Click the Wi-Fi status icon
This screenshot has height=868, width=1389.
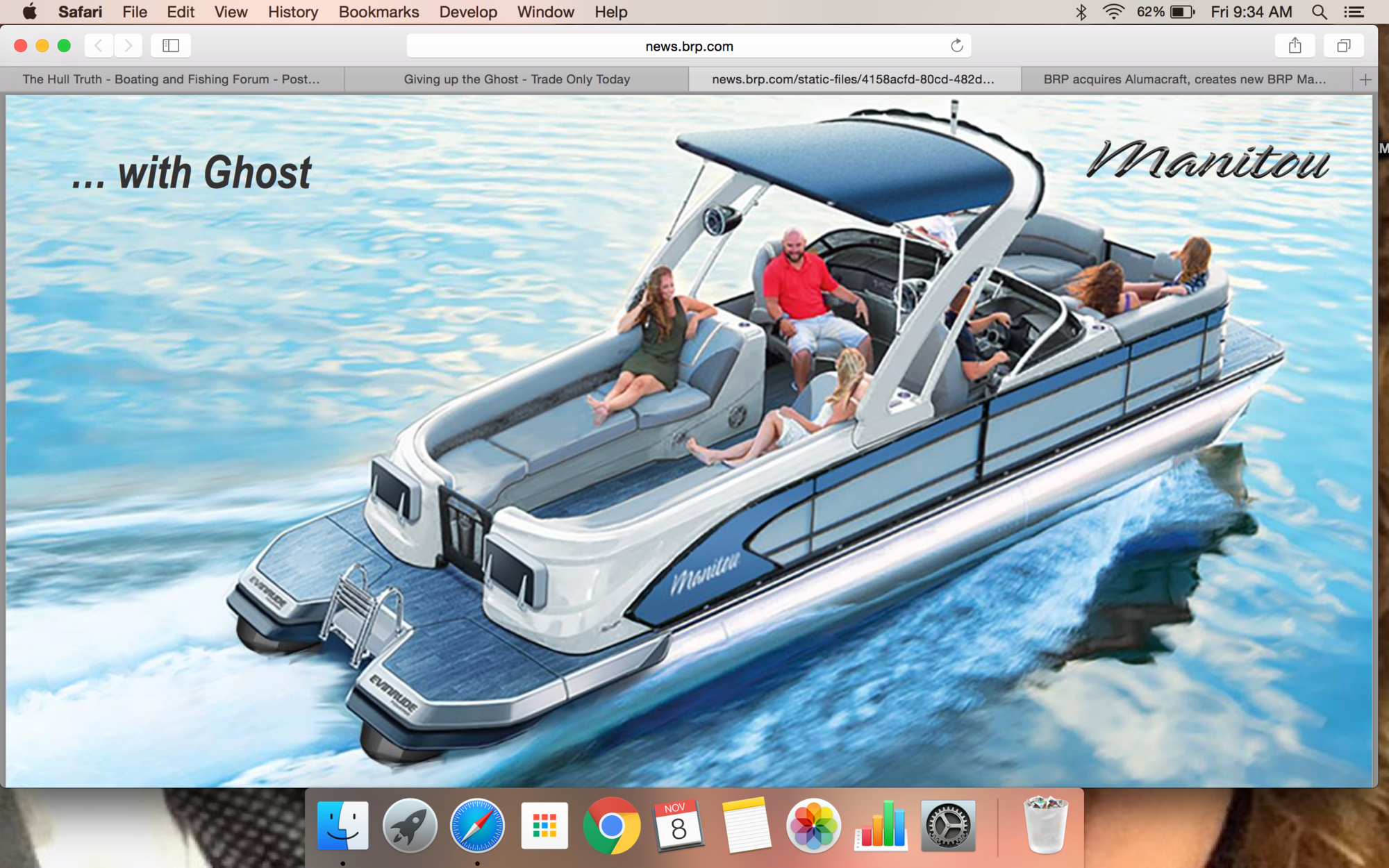point(1113,12)
